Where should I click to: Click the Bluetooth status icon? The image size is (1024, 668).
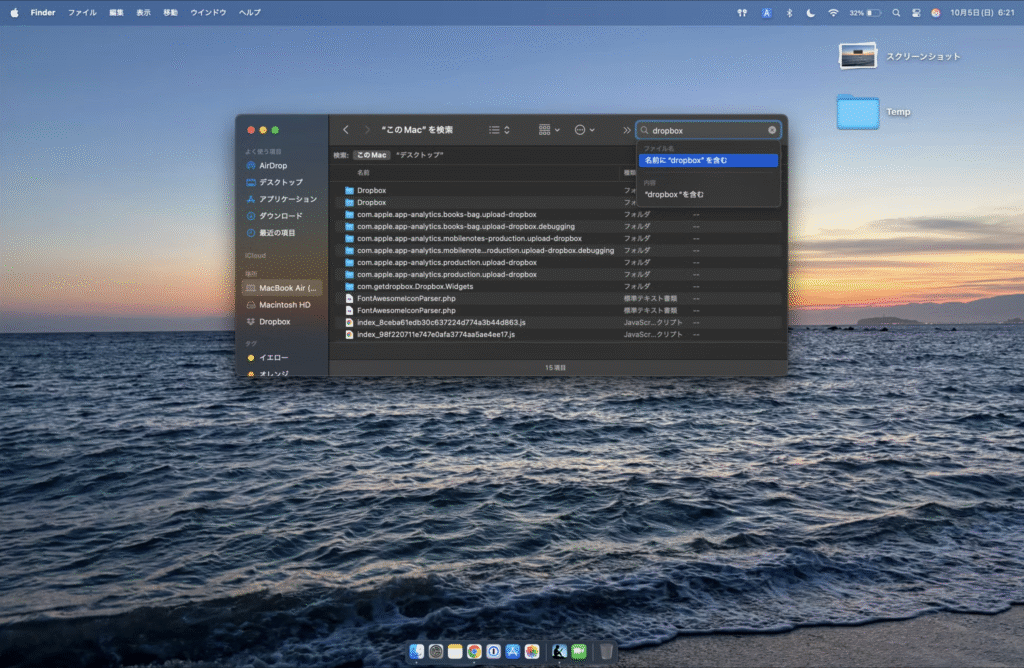(x=789, y=13)
